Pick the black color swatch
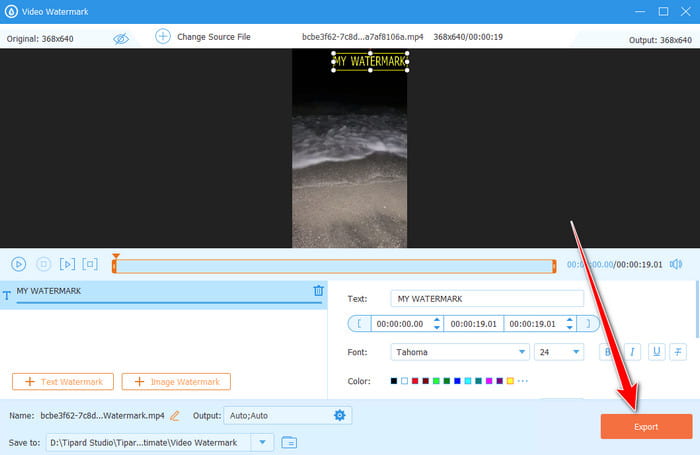This screenshot has height=455, width=700. (393, 381)
